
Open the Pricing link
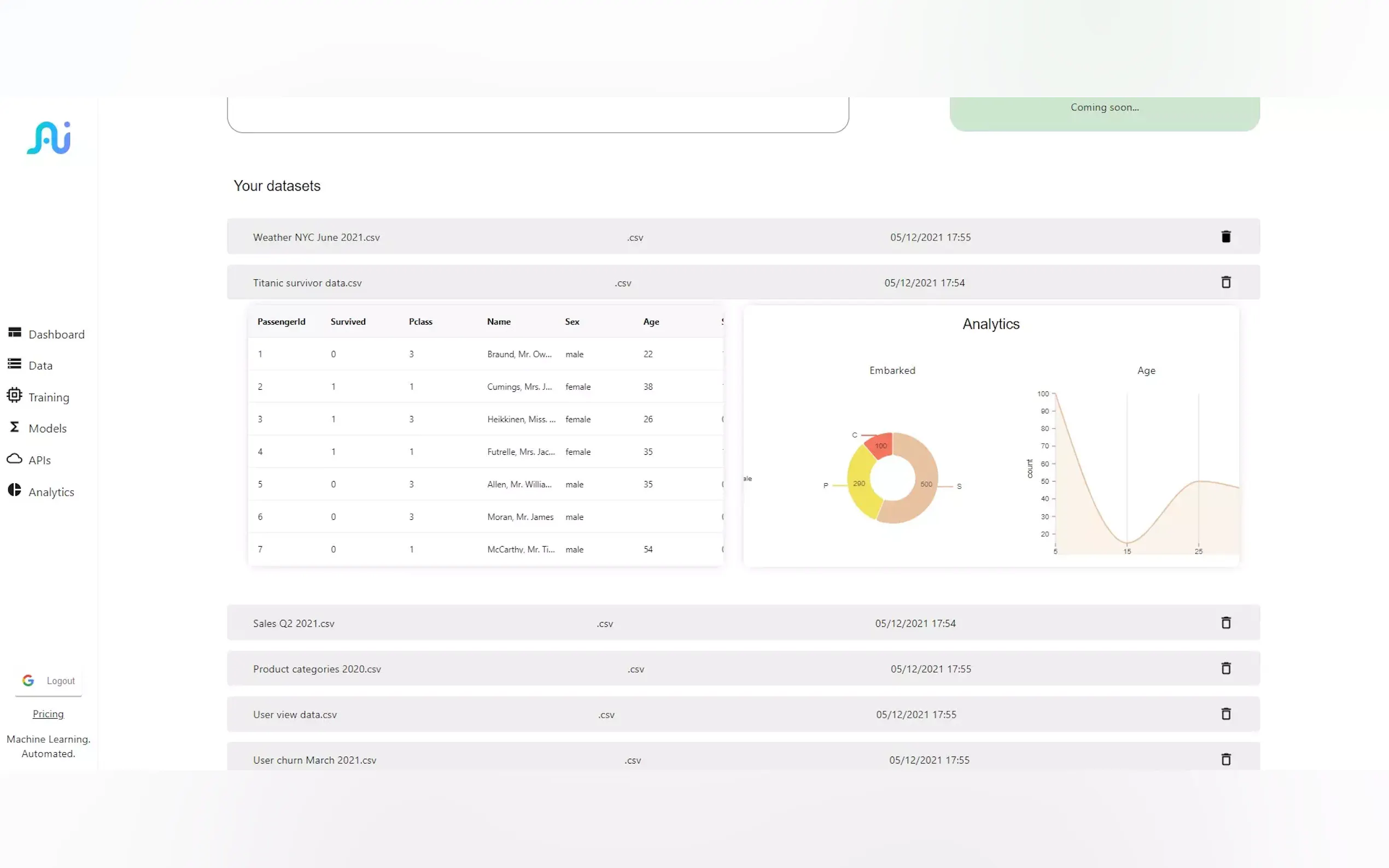[48, 713]
